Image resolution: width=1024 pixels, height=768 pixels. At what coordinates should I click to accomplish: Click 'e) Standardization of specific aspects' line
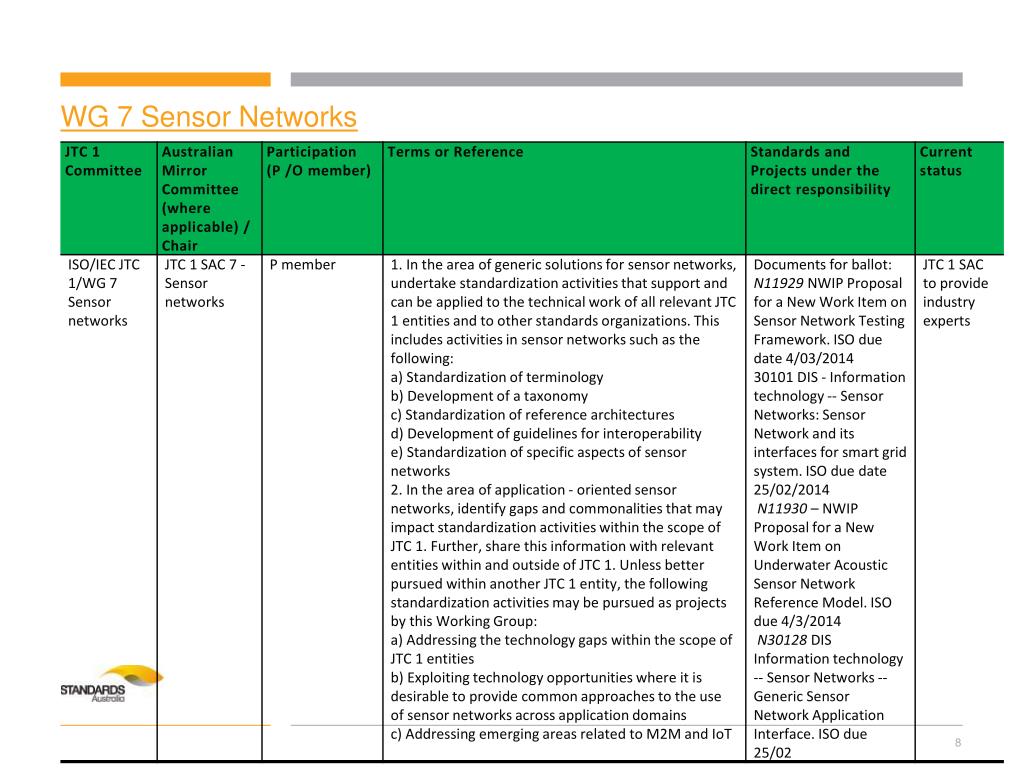click(x=538, y=453)
